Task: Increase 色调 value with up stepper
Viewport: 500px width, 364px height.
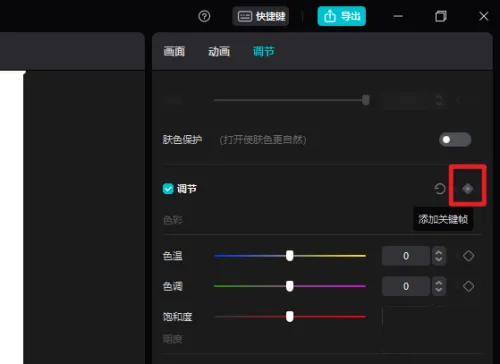Action: click(x=439, y=282)
